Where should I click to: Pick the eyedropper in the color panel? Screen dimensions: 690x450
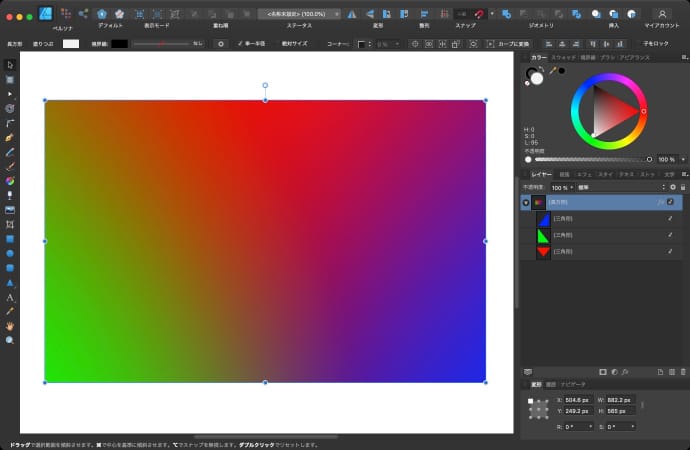(x=552, y=71)
